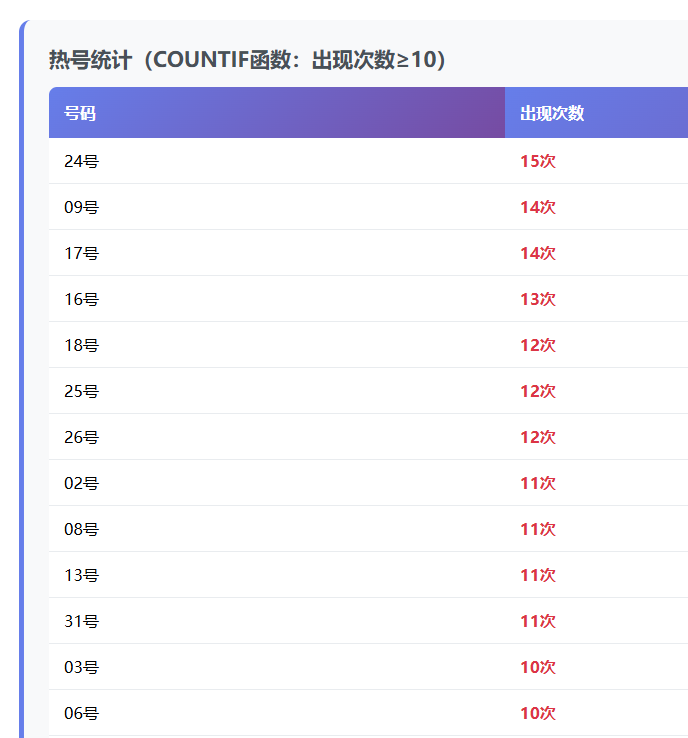Viewport: 688px width, 738px height.
Task: Select the 09号 number cell
Action: (x=82, y=207)
